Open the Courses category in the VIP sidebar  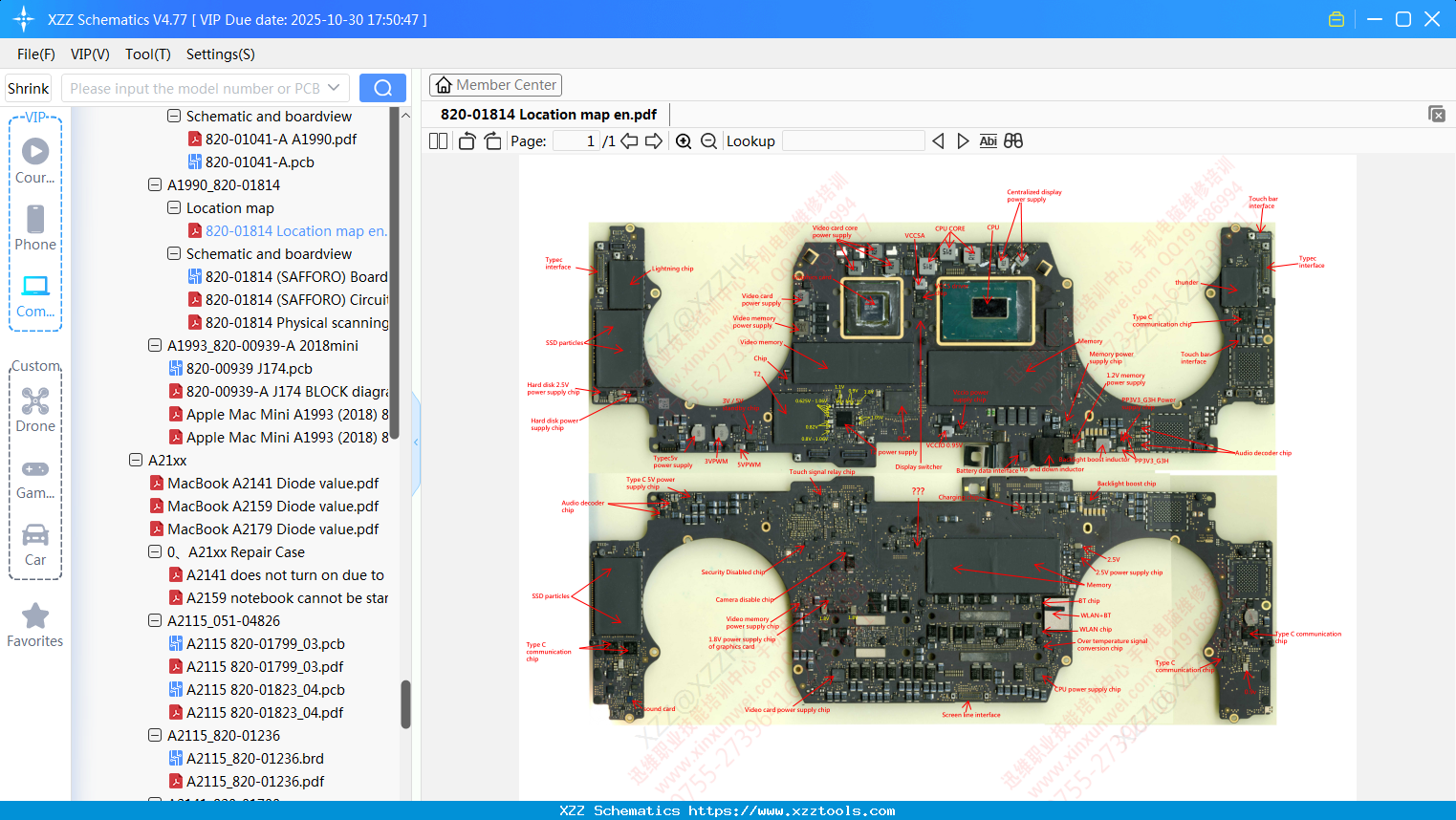click(x=35, y=161)
